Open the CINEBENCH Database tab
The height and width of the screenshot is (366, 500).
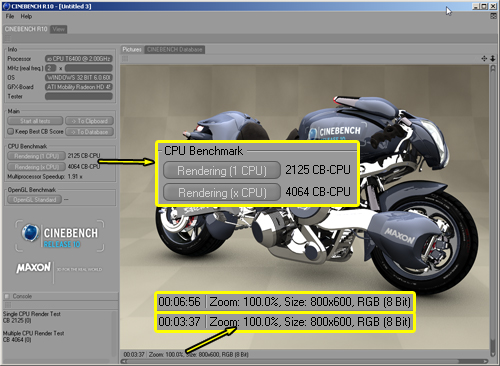(x=175, y=50)
